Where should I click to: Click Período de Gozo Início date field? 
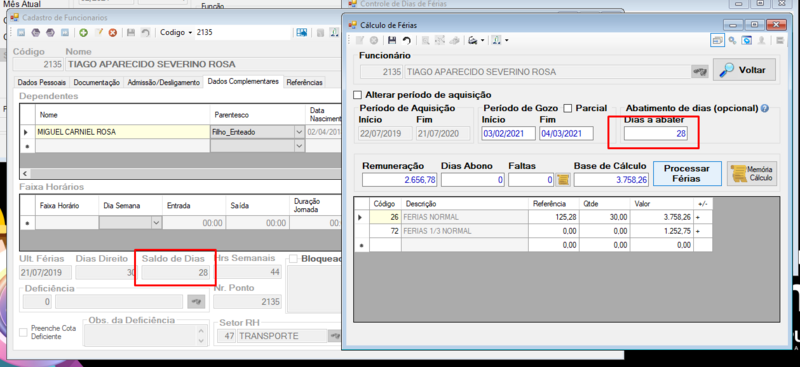[x=509, y=134]
